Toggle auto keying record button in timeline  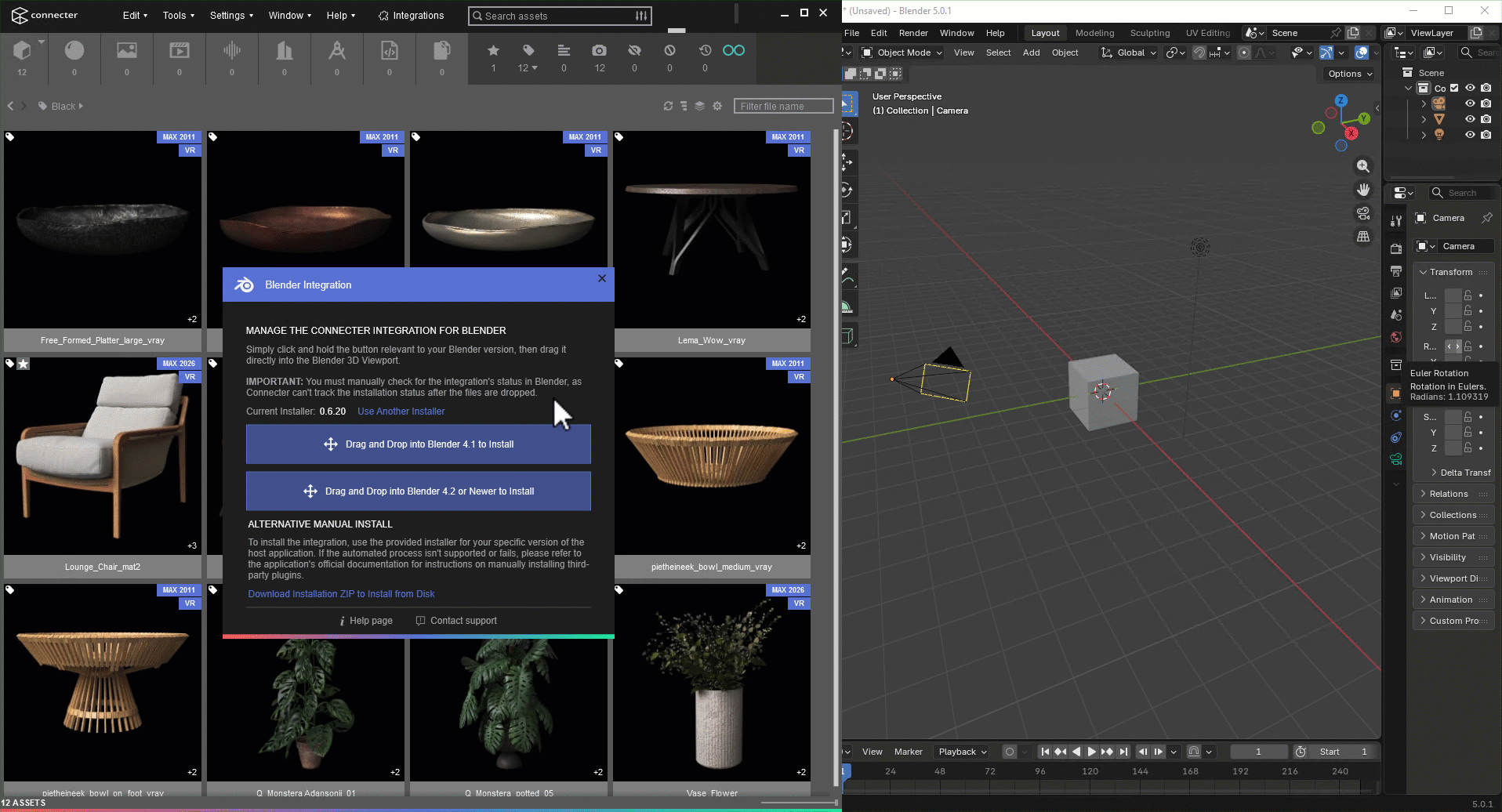click(1010, 752)
